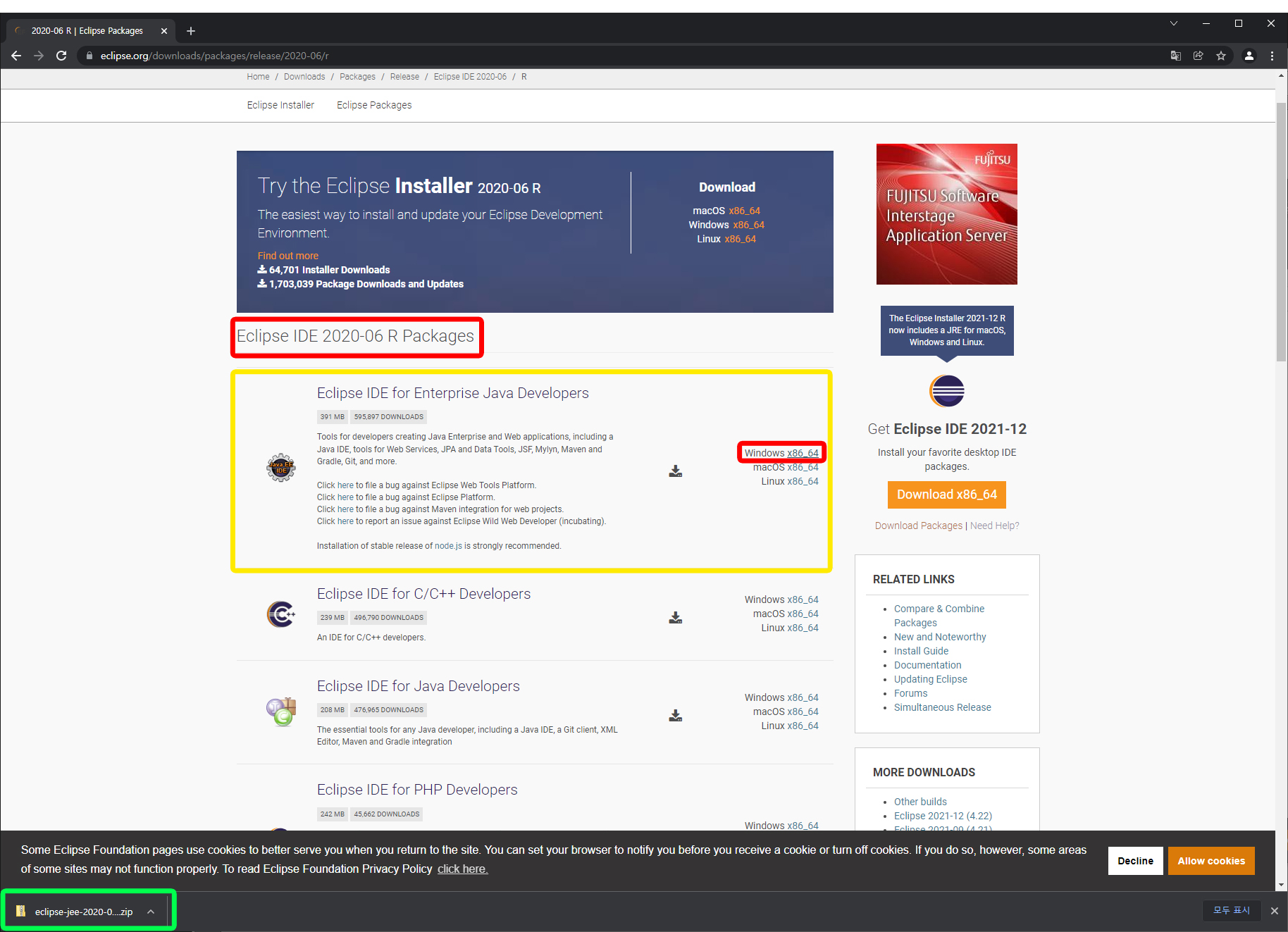The height and width of the screenshot is (932, 1288).
Task: Open Chrome's three-dot menu
Action: tap(1272, 56)
